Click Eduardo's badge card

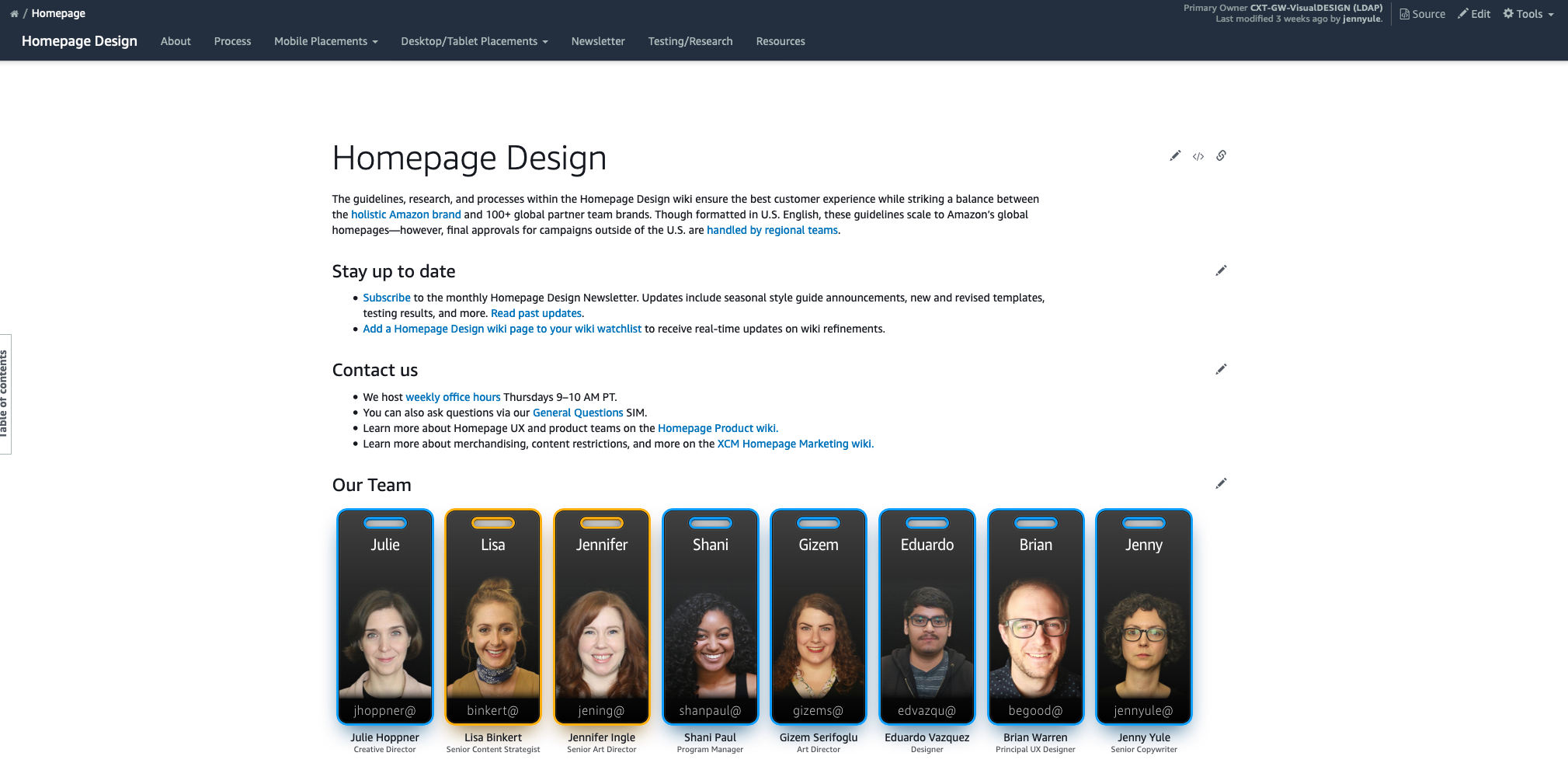927,617
